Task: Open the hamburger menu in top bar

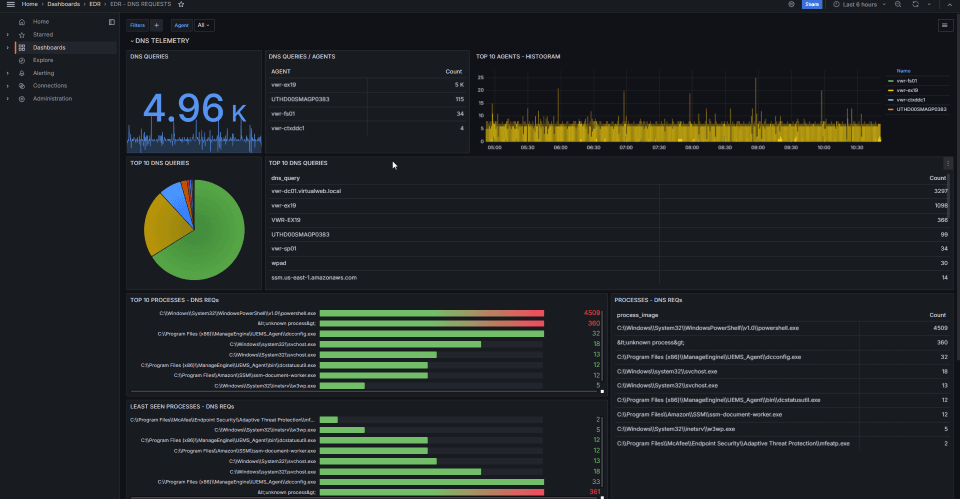Action: point(9,4)
